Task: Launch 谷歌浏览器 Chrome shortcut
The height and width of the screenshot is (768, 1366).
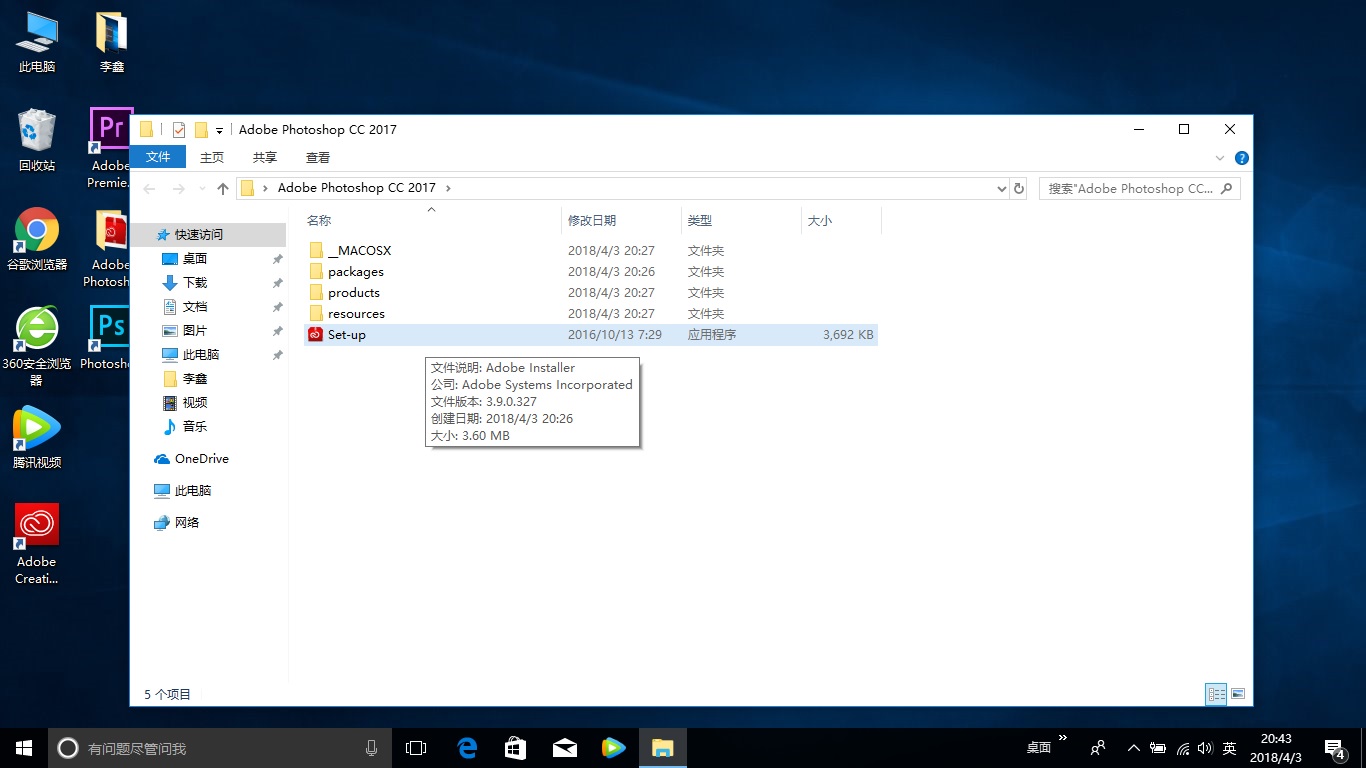Action: (x=37, y=240)
